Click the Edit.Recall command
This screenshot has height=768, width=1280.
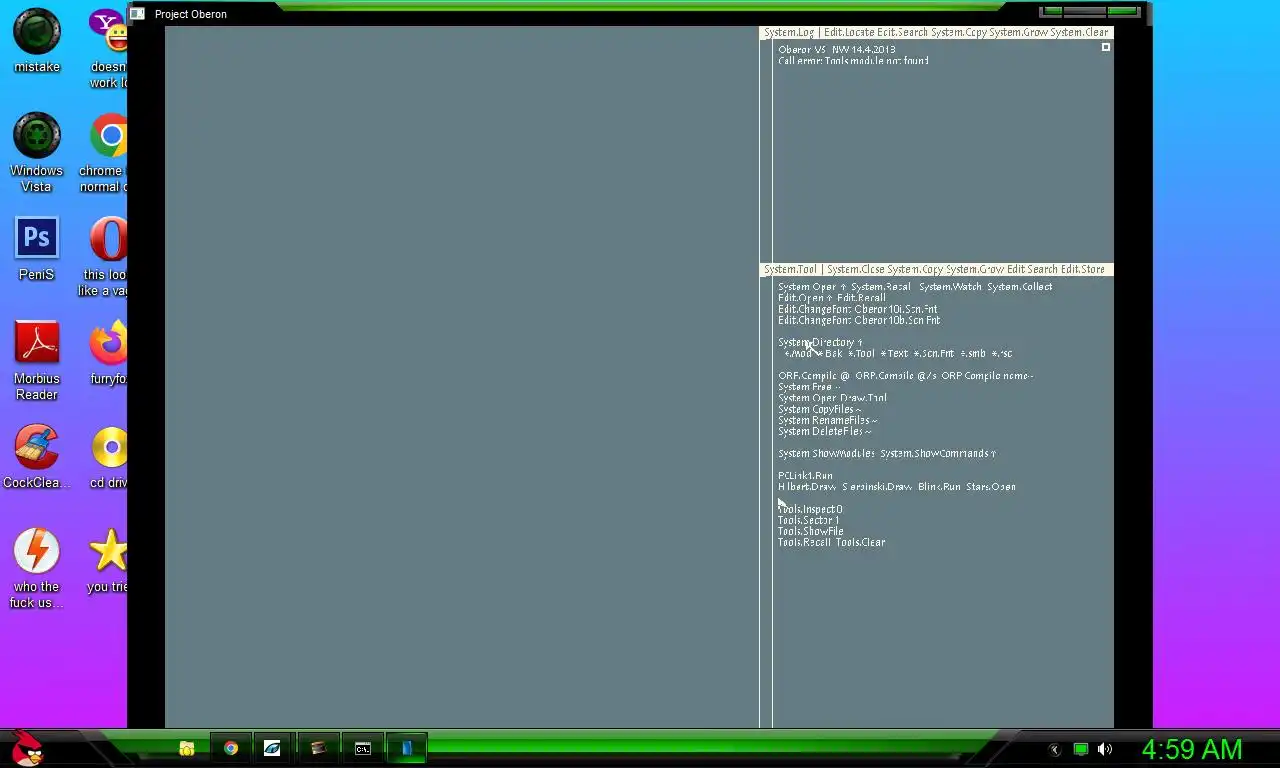pos(861,298)
